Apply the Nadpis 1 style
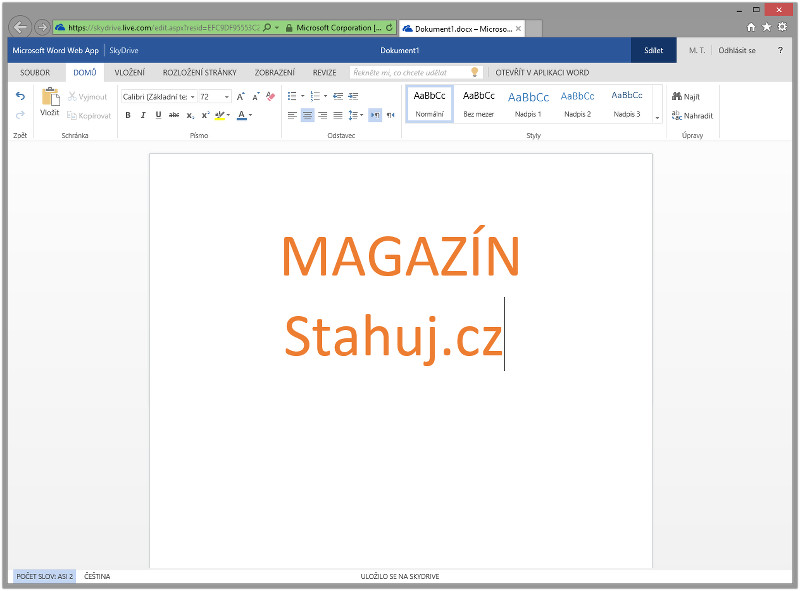Image resolution: width=800 pixels, height=591 pixels. (528, 104)
